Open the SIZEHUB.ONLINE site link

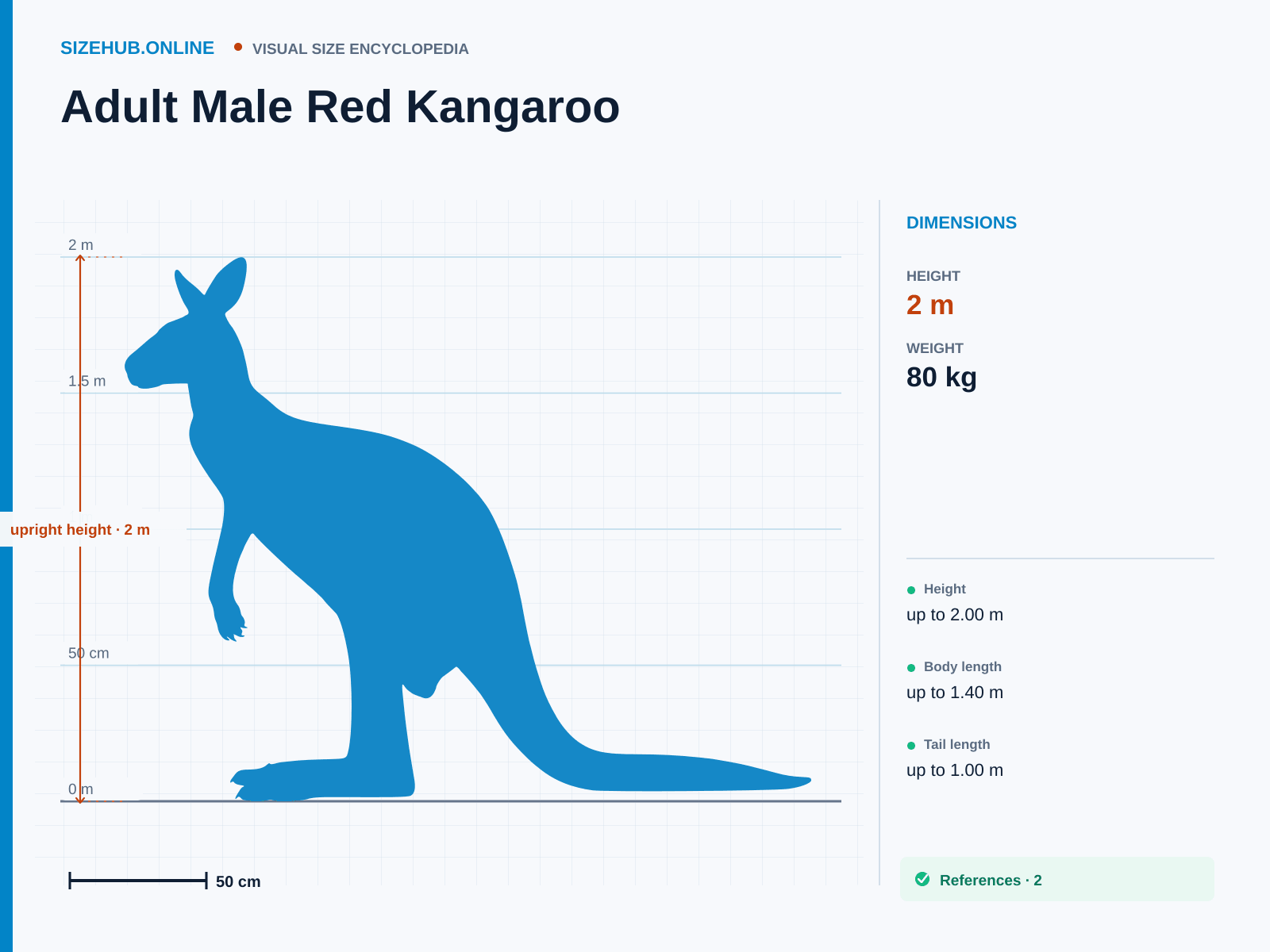[137, 48]
